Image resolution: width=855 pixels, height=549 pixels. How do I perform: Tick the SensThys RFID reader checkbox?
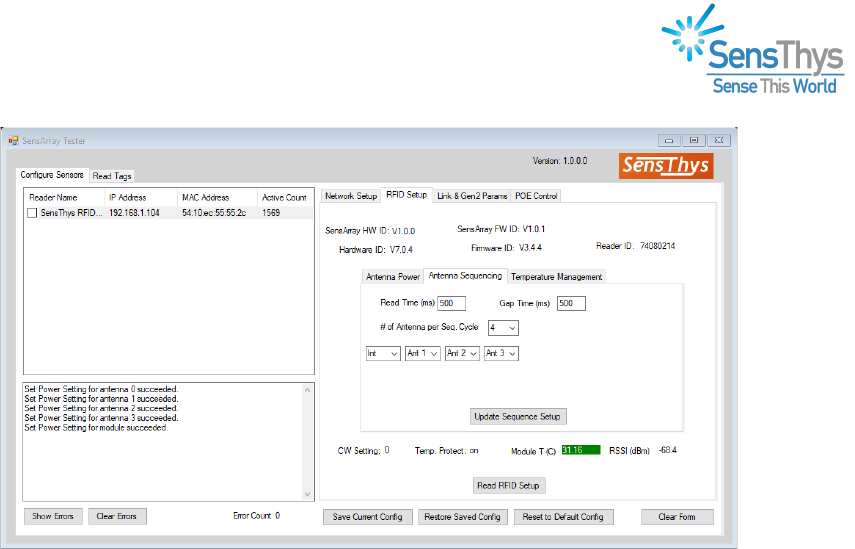[32, 213]
